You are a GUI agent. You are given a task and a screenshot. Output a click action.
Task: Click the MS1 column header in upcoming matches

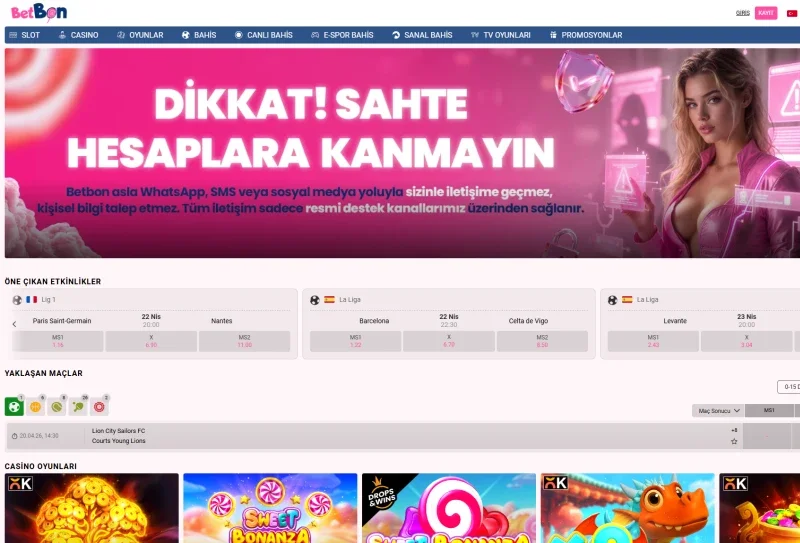pos(769,411)
